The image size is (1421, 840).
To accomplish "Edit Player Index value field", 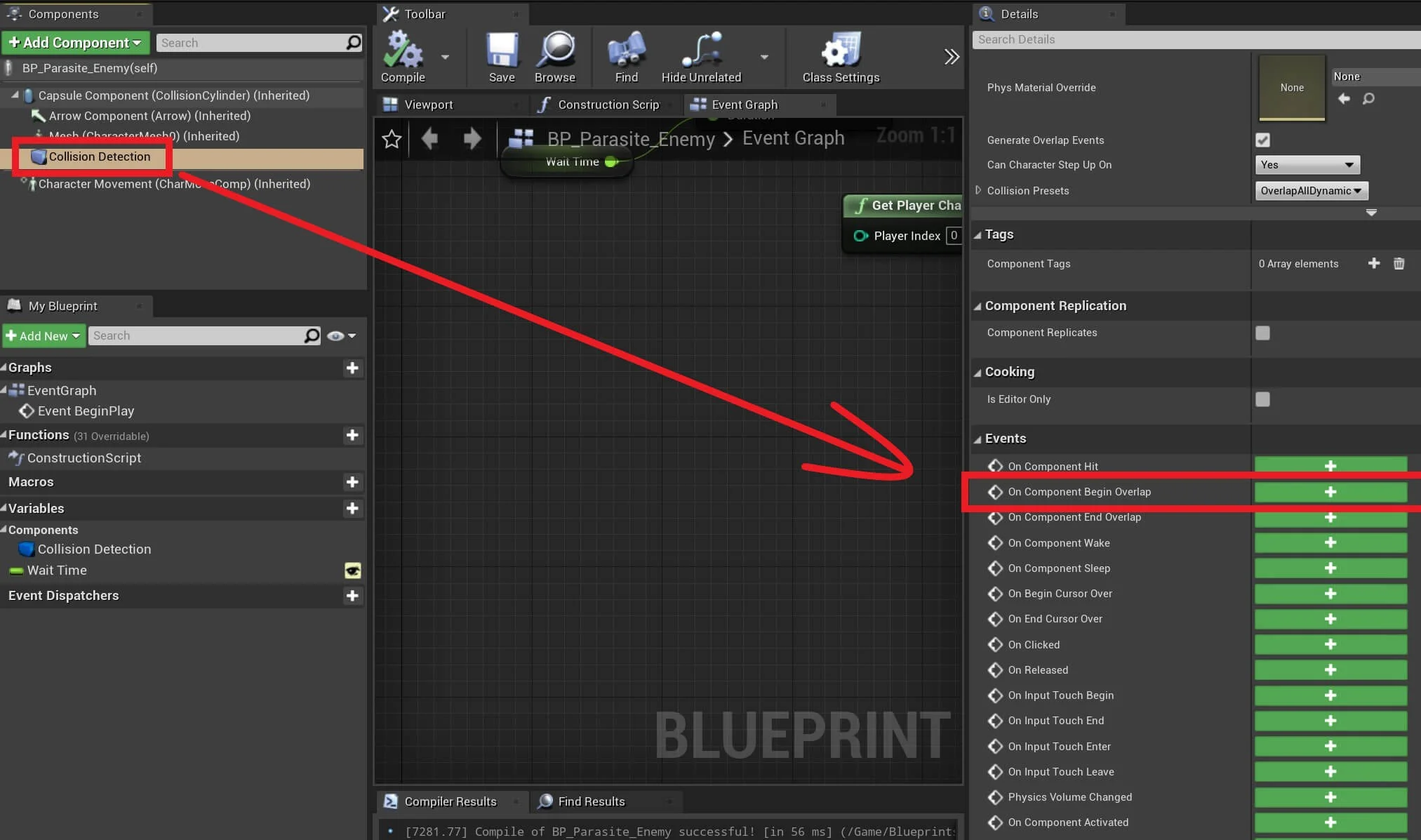I will (954, 236).
